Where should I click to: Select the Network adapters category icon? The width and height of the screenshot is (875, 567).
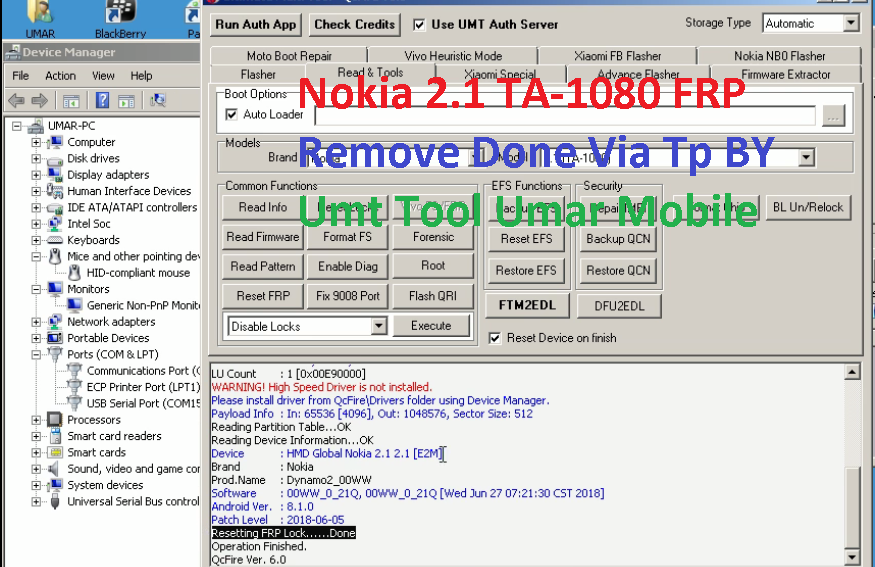click(x=54, y=321)
